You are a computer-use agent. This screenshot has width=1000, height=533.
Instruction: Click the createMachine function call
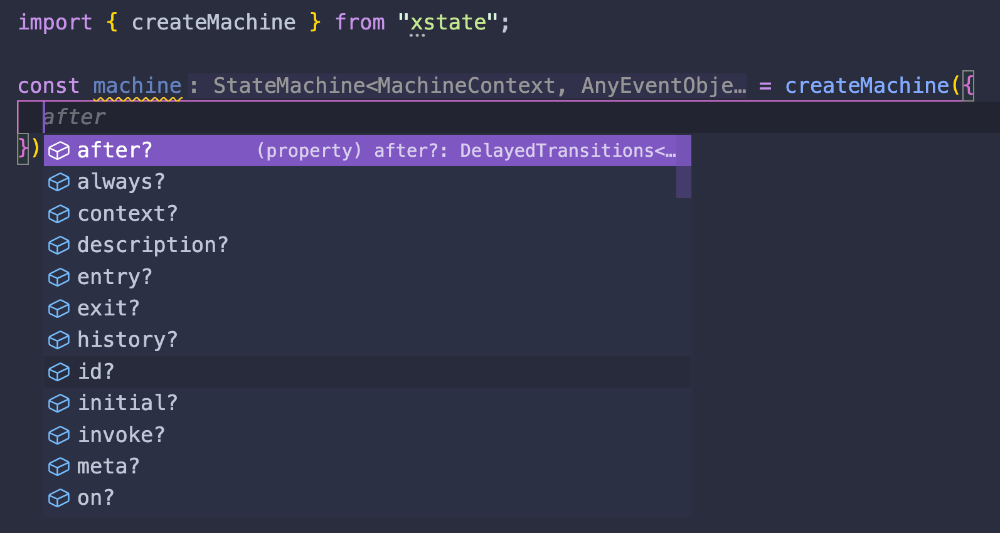coord(866,86)
